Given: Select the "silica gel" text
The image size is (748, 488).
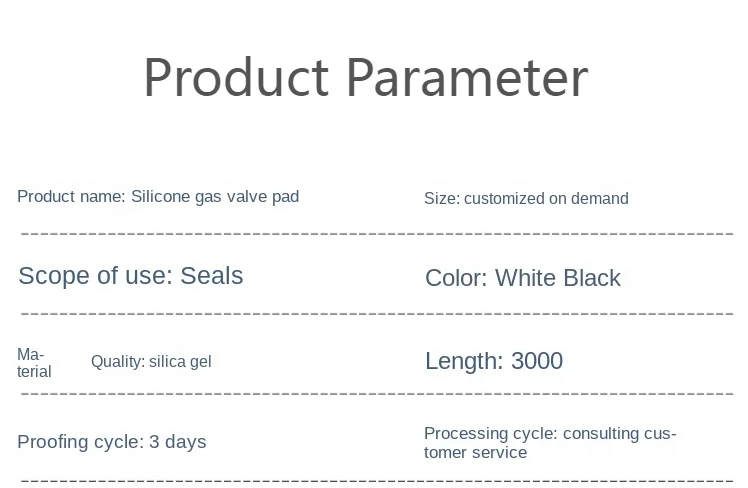Looking at the screenshot, I should 180,362.
